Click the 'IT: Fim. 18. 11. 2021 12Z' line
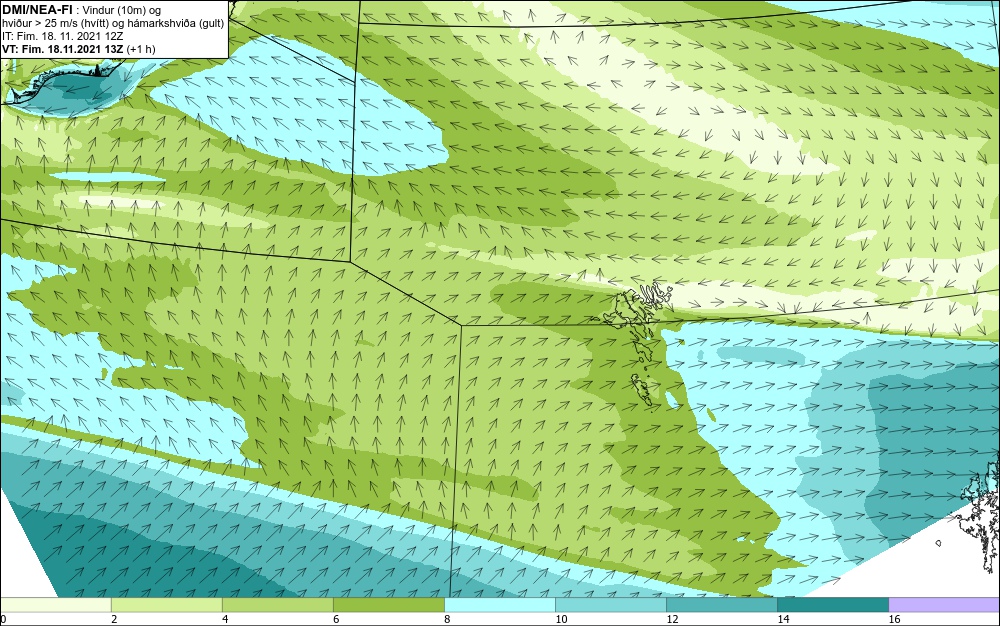The image size is (1000, 626). (62, 36)
